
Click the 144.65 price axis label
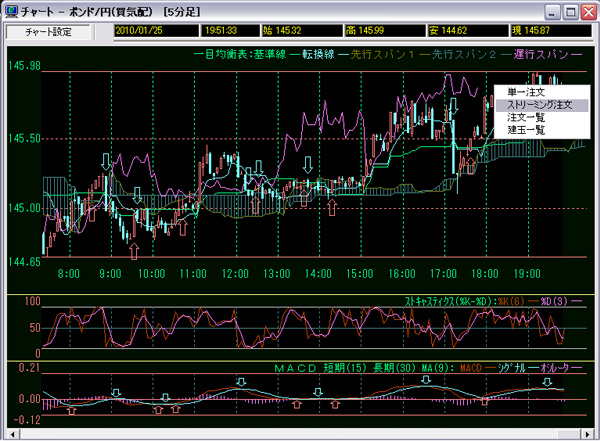click(x=24, y=262)
